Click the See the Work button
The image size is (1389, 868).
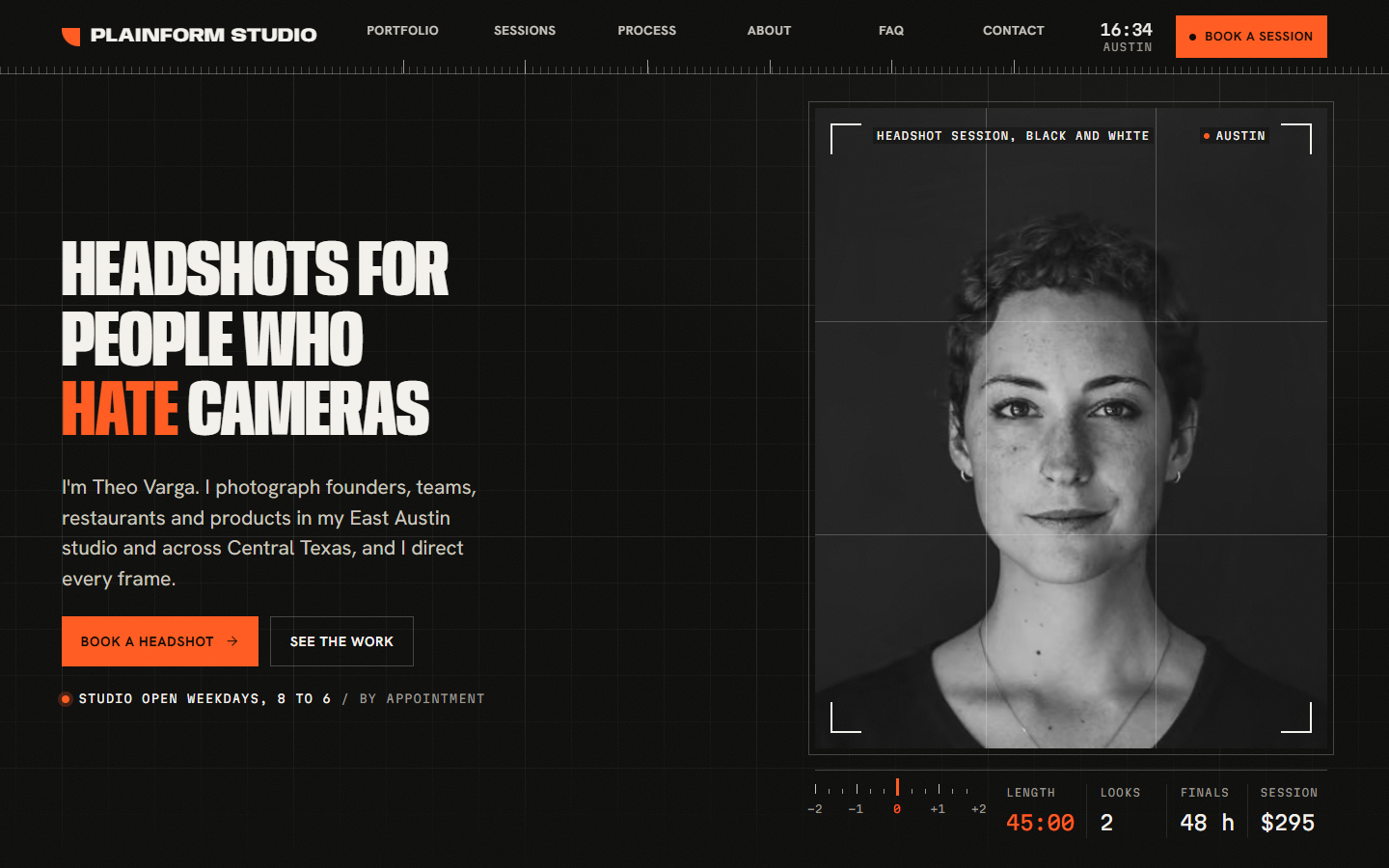341,641
